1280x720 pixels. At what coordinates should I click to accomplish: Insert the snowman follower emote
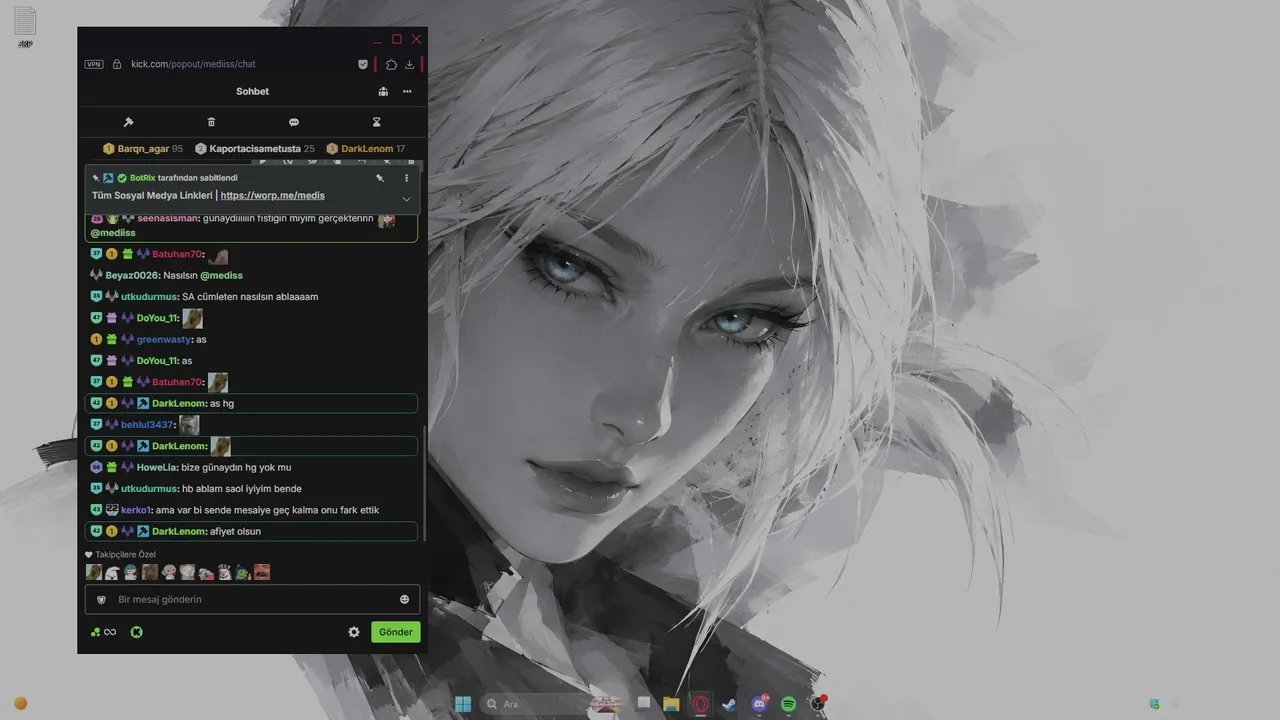point(225,572)
